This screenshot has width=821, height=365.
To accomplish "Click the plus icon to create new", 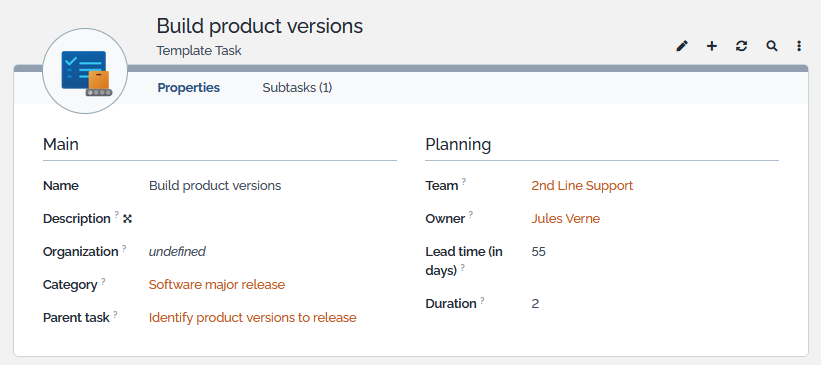I will [712, 46].
